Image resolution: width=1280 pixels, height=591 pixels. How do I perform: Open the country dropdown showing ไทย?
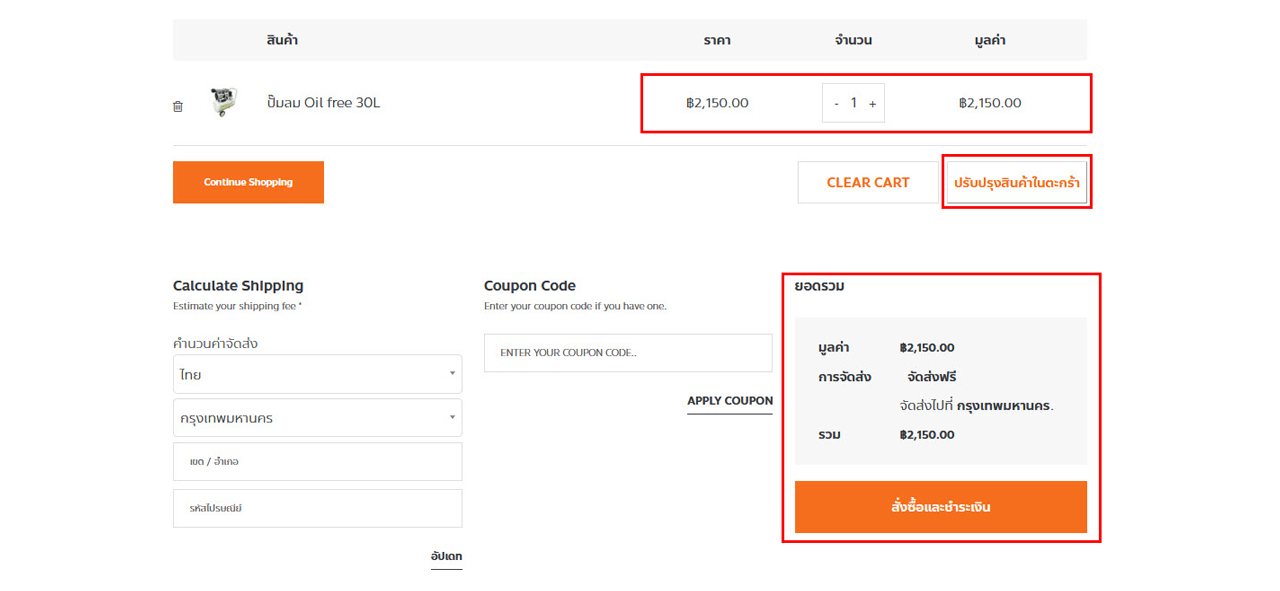317,374
